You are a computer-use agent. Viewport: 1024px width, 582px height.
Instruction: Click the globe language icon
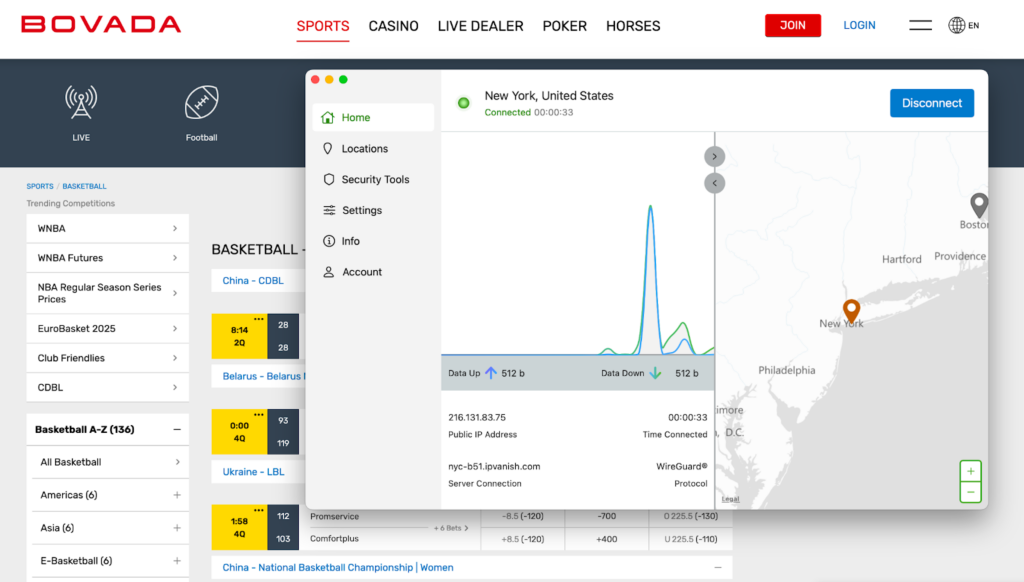tap(957, 25)
